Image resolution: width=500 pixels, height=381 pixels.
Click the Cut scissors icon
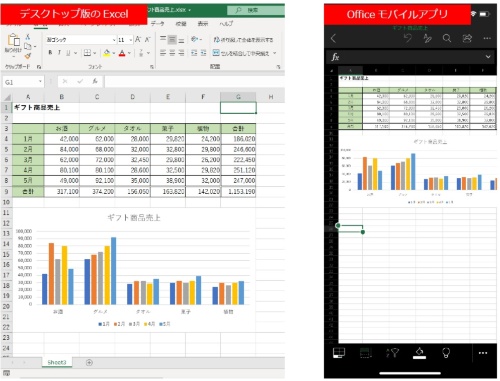pyautogui.click(x=28, y=36)
